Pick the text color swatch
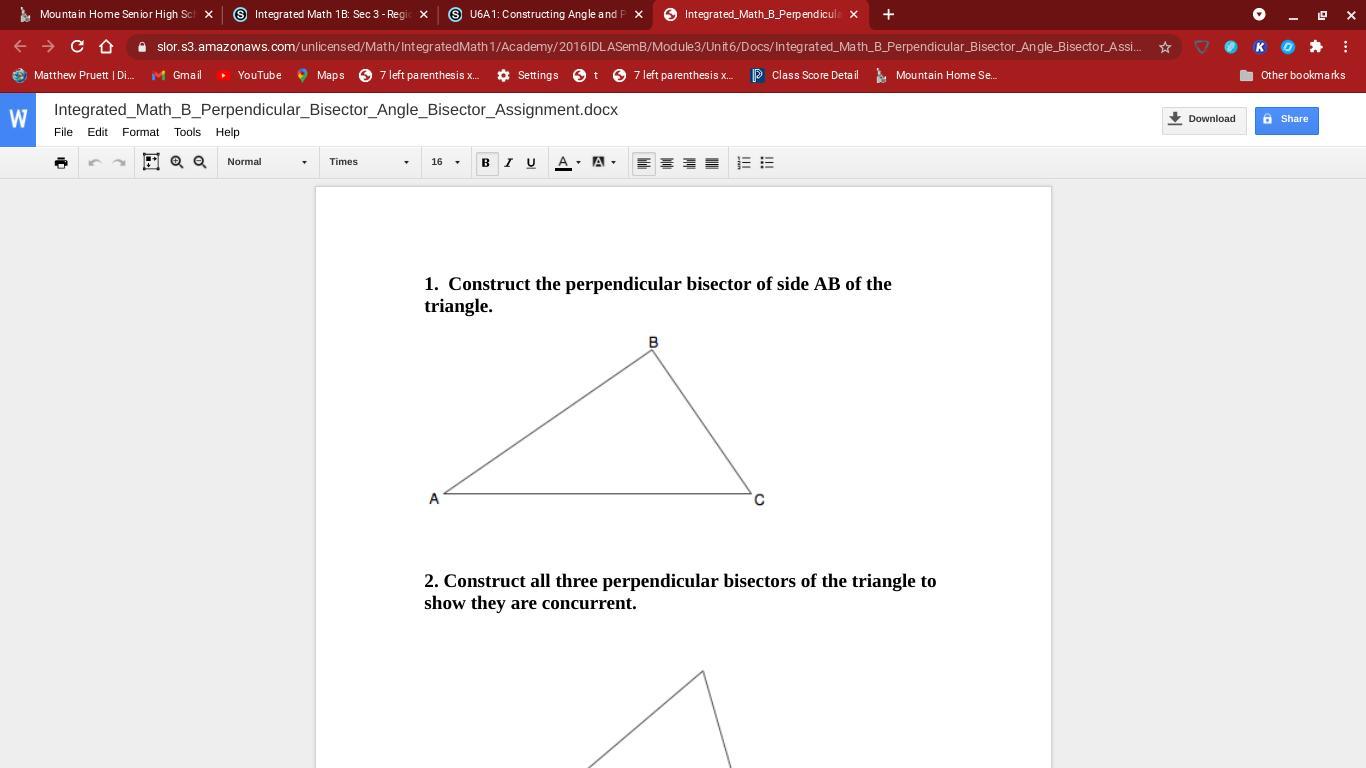 pyautogui.click(x=563, y=163)
